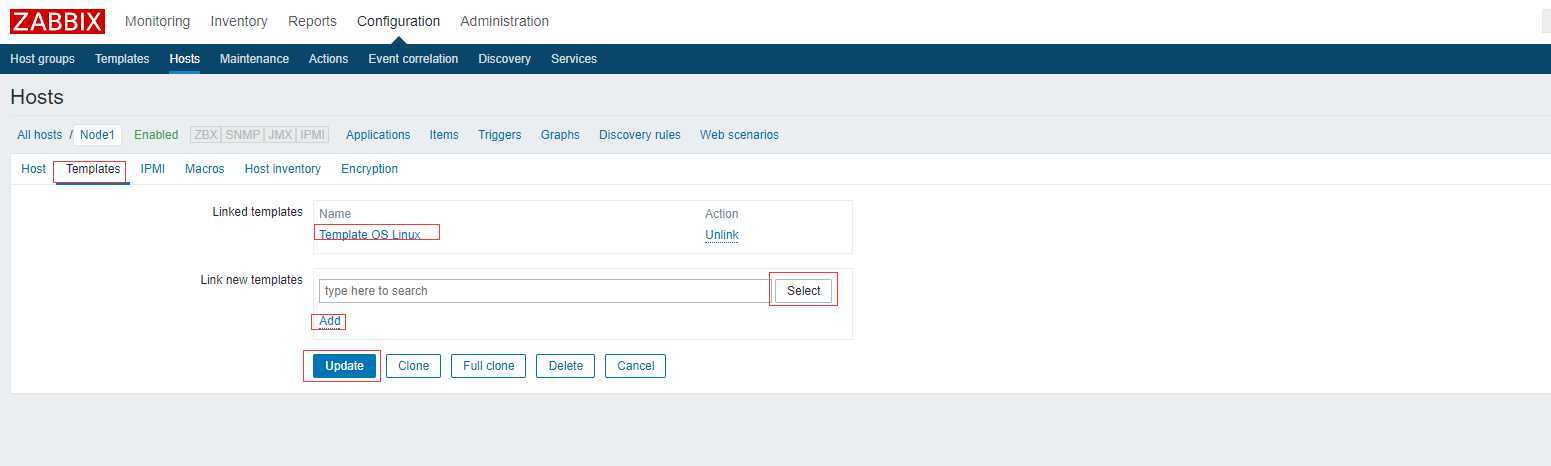Open the Items link
The image size is (1551, 466).
point(444,135)
